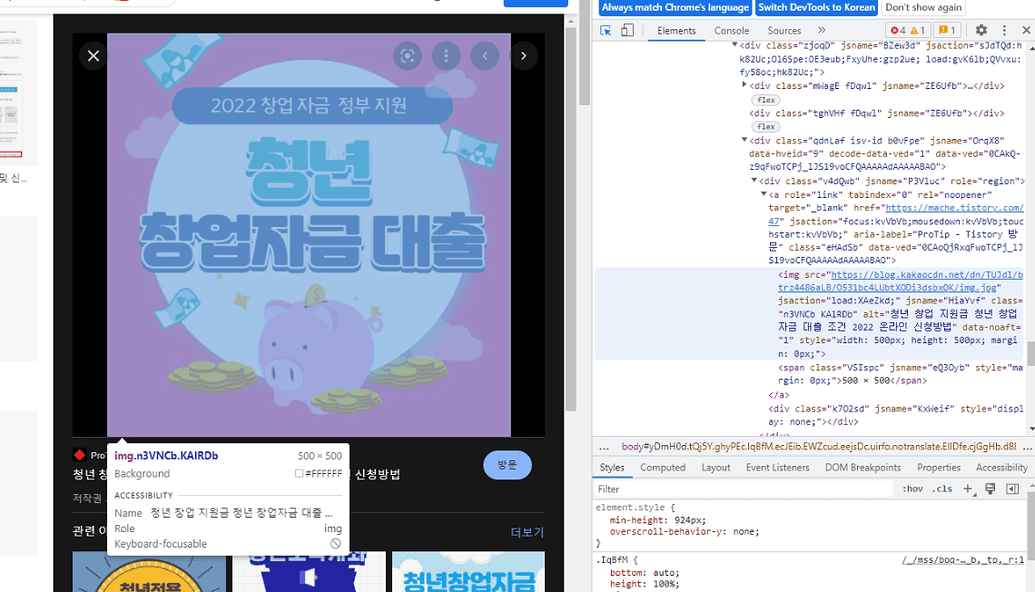This screenshot has height=592, width=1035.
Task: Toggle the .cls class editor
Action: (942, 489)
